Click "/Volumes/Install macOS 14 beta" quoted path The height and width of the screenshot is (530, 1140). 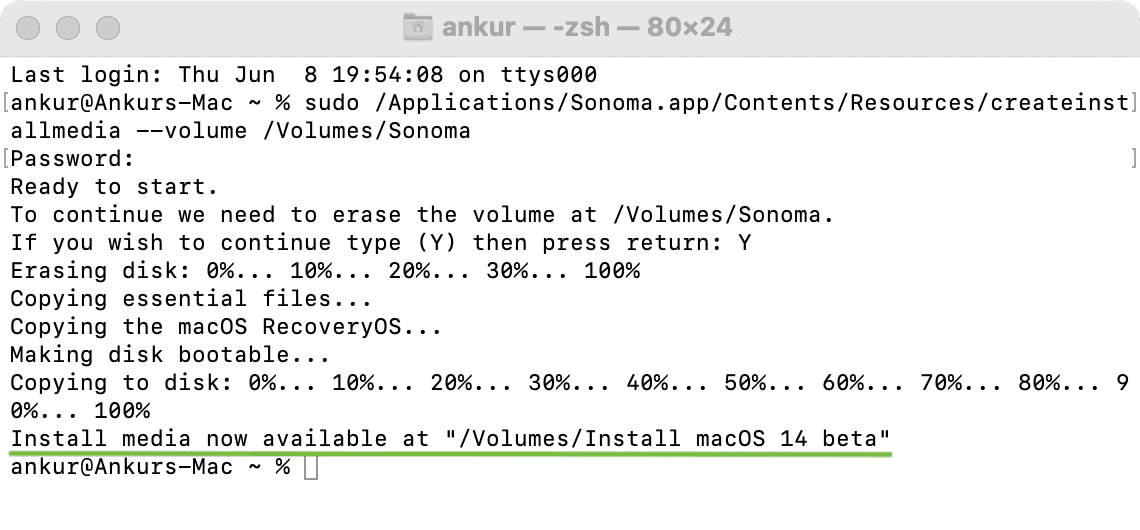point(667,438)
